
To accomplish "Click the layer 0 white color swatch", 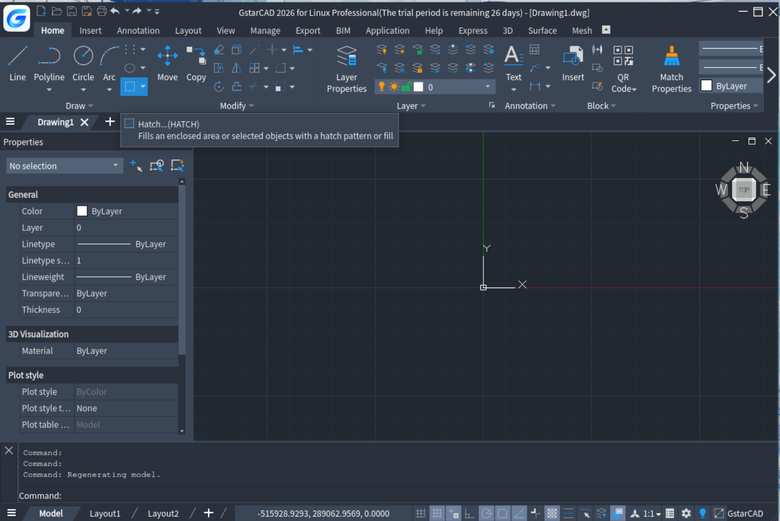I will [x=418, y=87].
